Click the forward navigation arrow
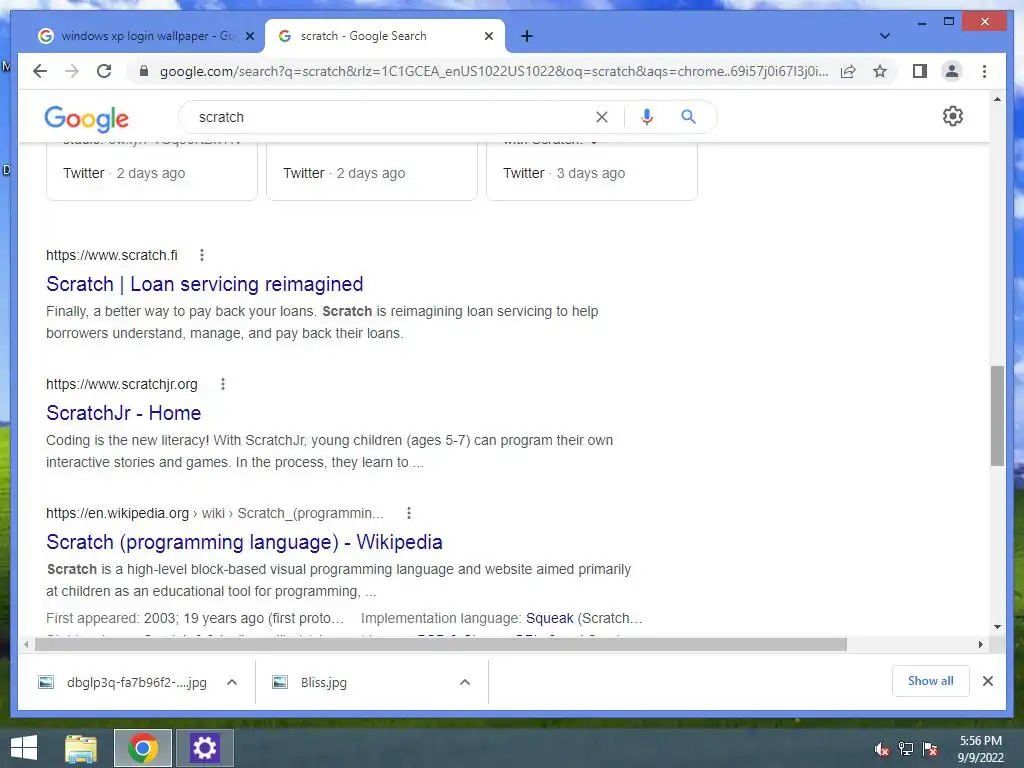1024x768 pixels. pos(72,71)
